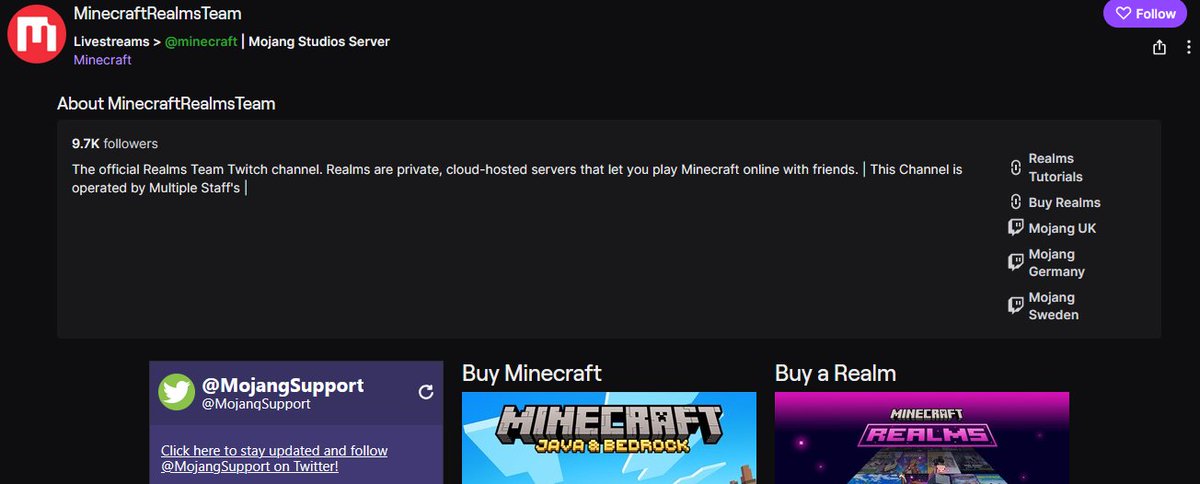Screen dimensions: 1200x484
Task: Click the Twitch icon beside Mojang UK
Action: coord(1015,228)
